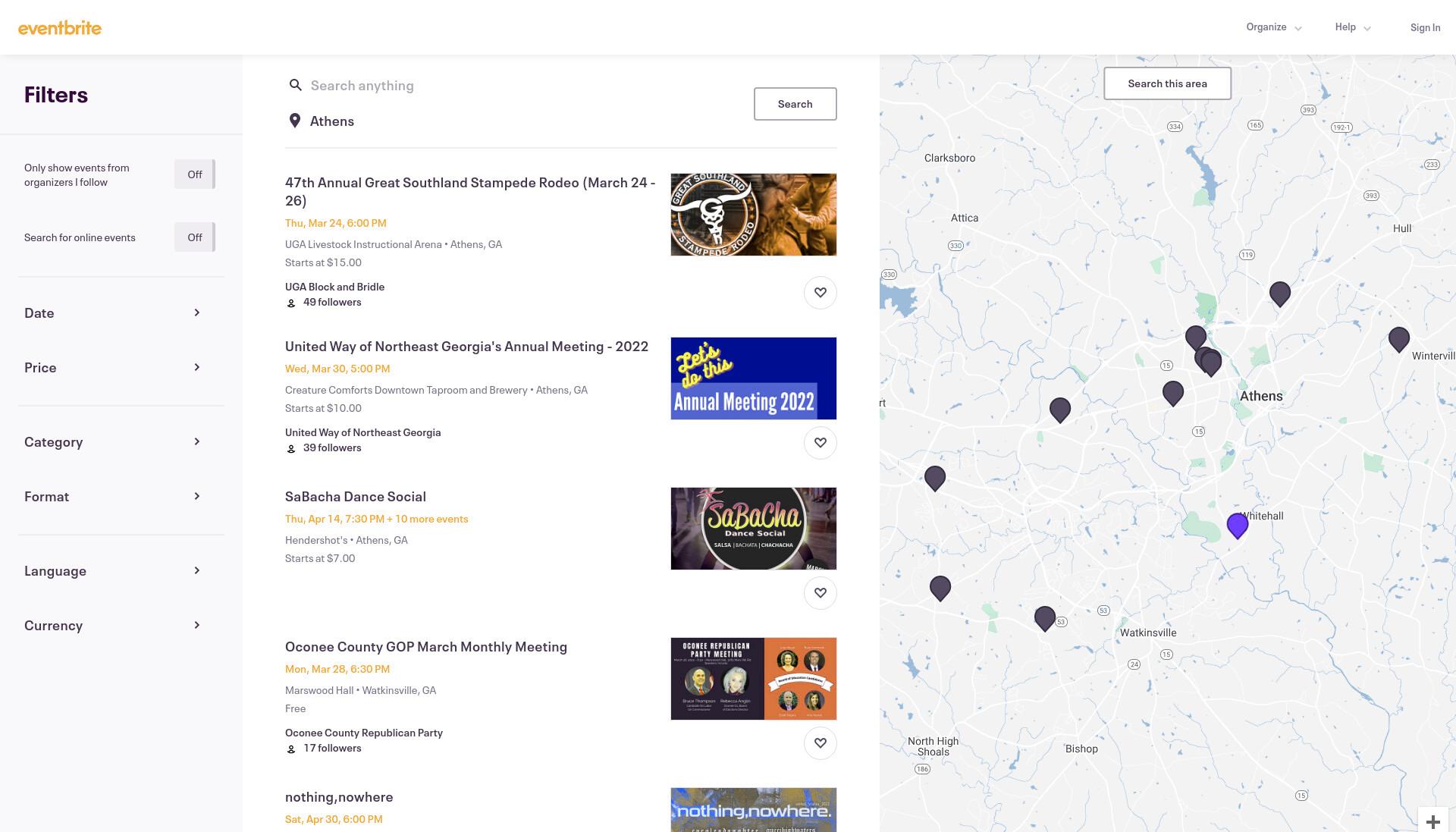Click 'Marswood Hall • Watkinsville, GA' text
Viewport: 1456px width, 832px height.
pyautogui.click(x=360, y=690)
